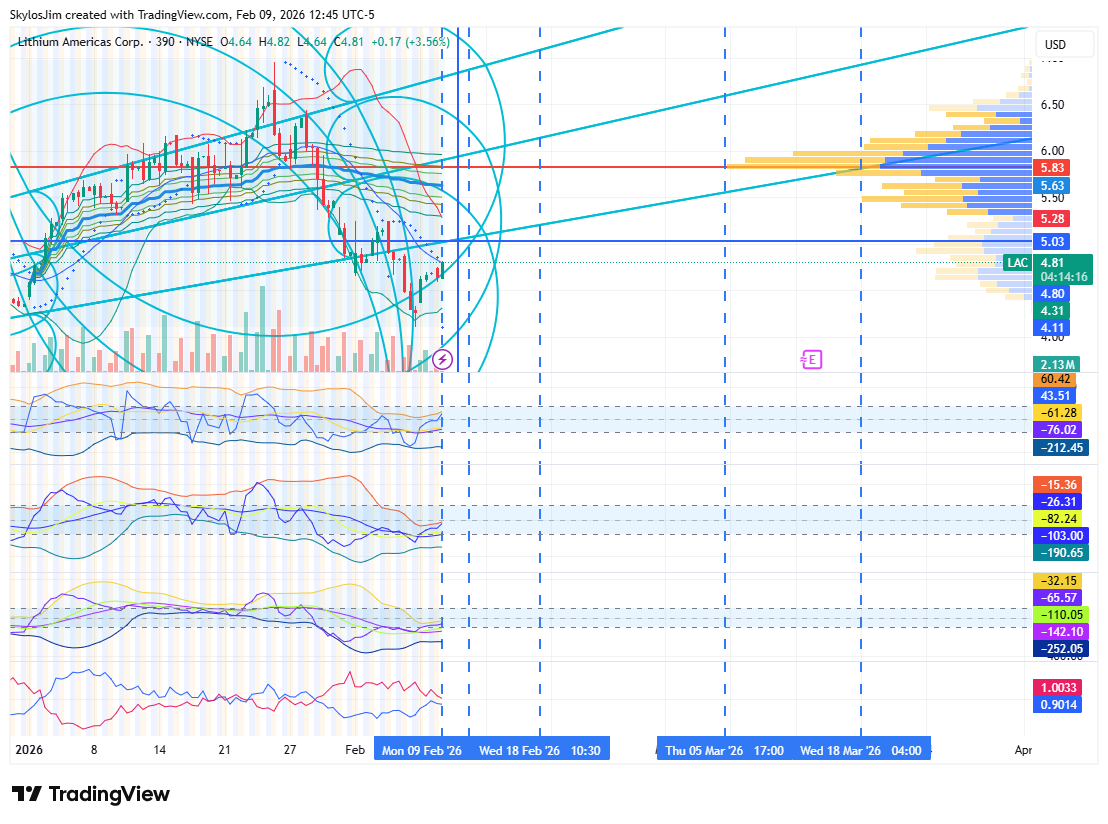Screen dimensions: 1108x824
Task: Click the lime green -110.05 value label
Action: [1059, 614]
